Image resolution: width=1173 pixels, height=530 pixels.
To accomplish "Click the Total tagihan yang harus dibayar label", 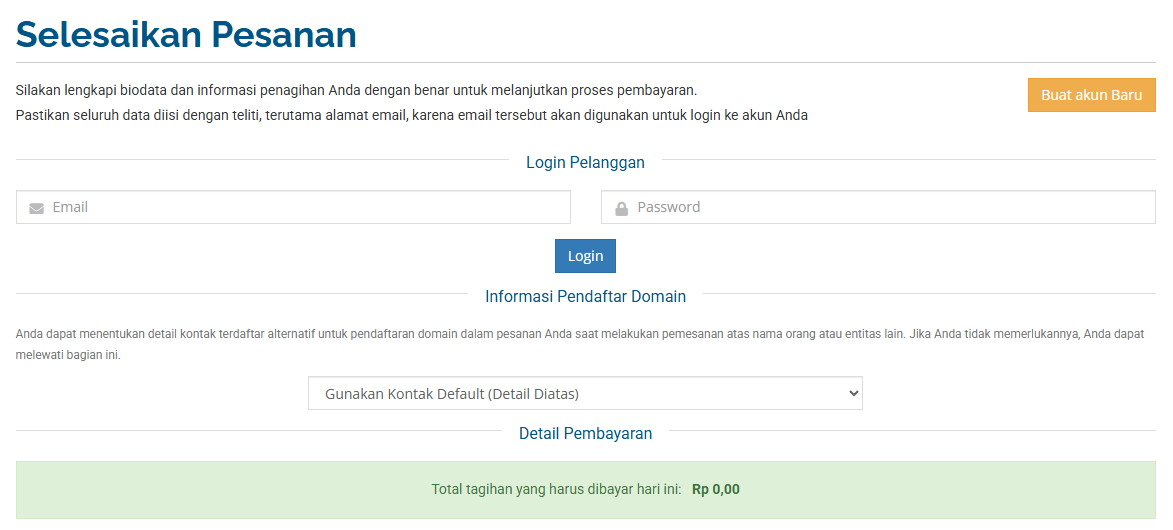I will [x=556, y=489].
